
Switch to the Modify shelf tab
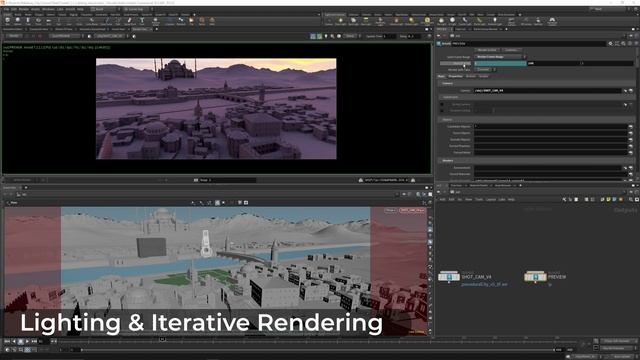point(18,15)
